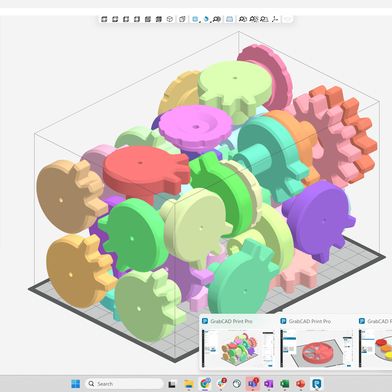Select the isometric wireframe cube view icon
The height and width of the screenshot is (392, 392).
coord(170,19)
